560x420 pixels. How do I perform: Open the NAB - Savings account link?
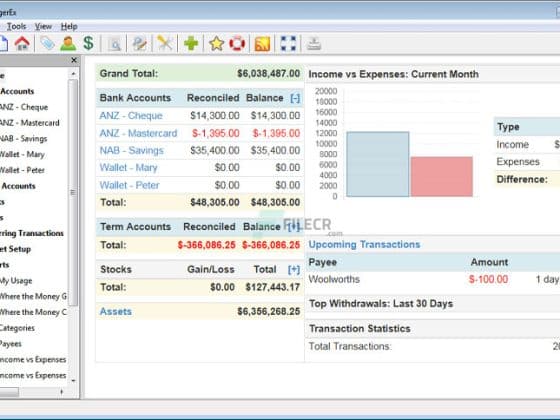pyautogui.click(x=131, y=150)
